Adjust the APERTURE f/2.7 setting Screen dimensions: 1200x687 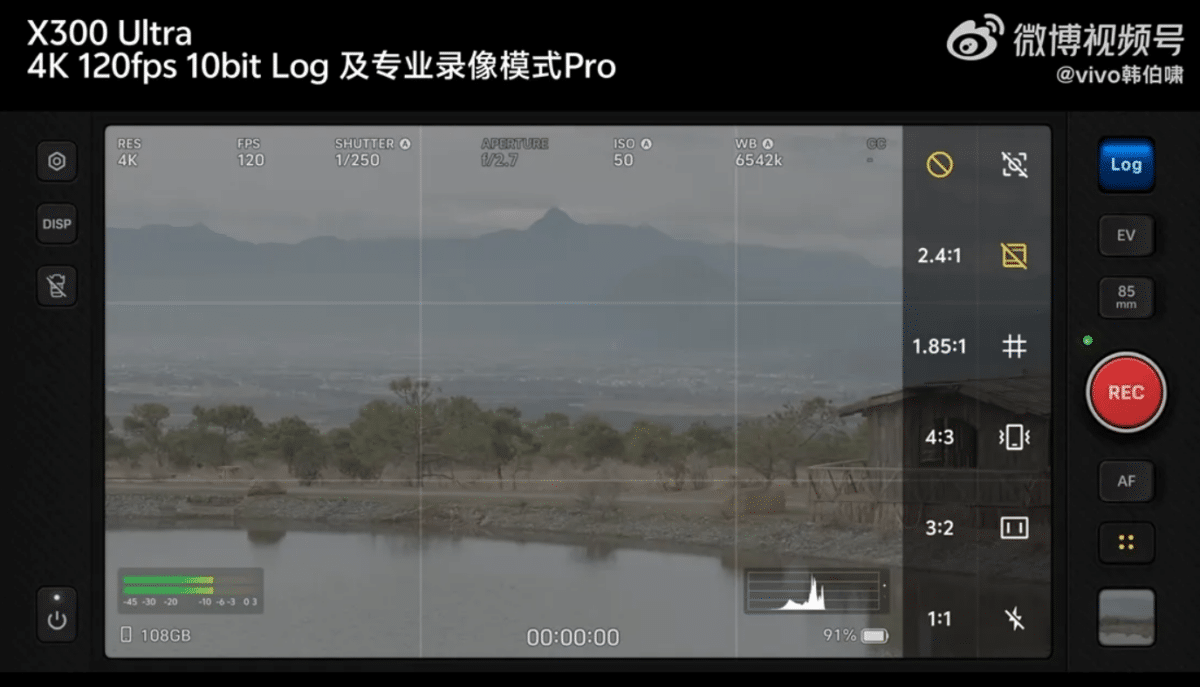tap(514, 152)
